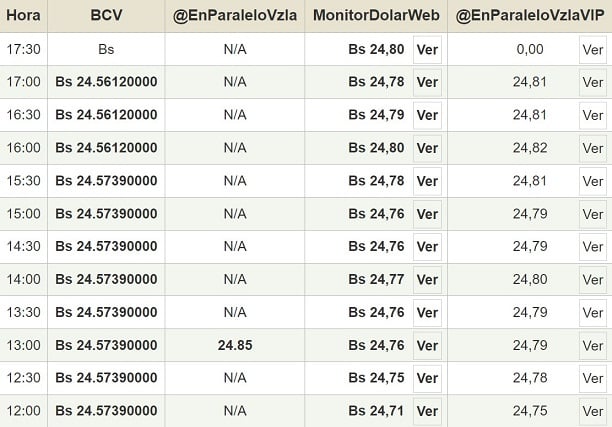Open EnParaleloVzlaVIP Ver button in 12:30 row
Viewport: 612px width, 427px height.
[593, 378]
